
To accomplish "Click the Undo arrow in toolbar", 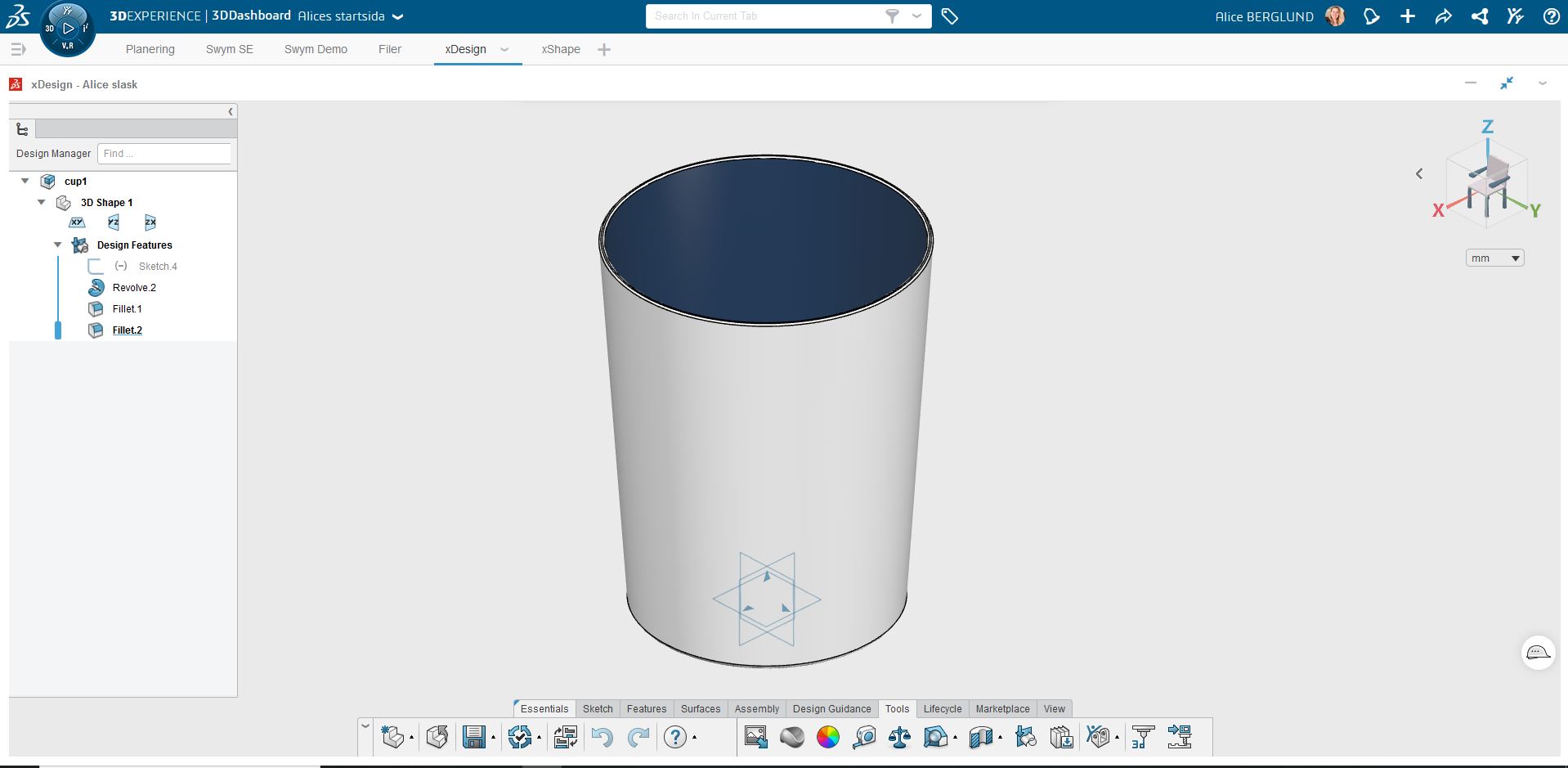I will click(x=602, y=737).
